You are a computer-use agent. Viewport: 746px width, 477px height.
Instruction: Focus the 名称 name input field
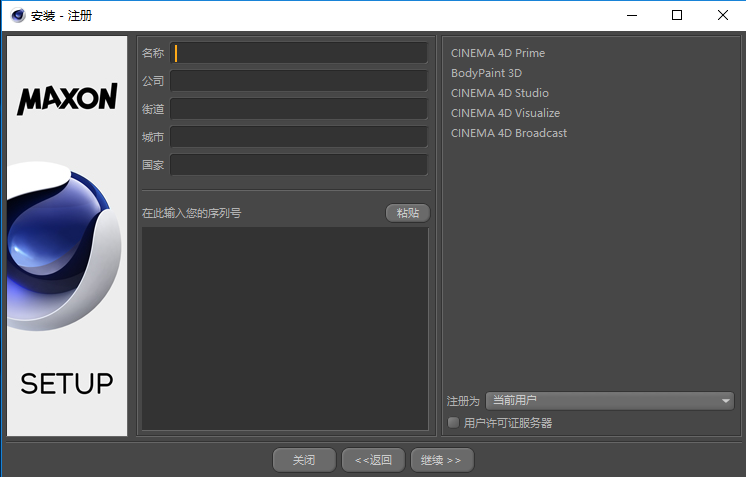[x=299, y=53]
